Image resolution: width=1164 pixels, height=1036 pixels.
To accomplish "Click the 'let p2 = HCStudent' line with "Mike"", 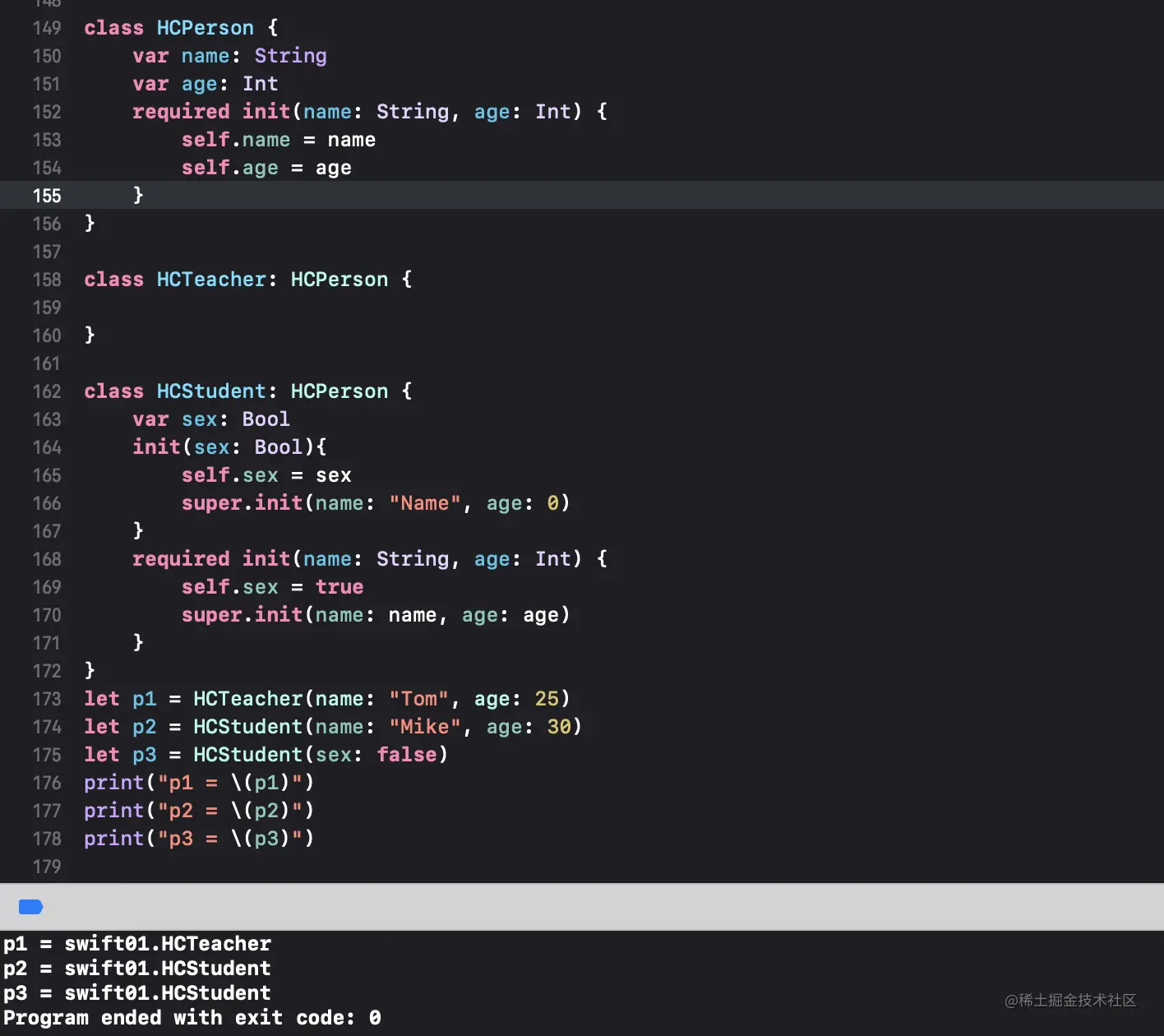I will pos(333,727).
